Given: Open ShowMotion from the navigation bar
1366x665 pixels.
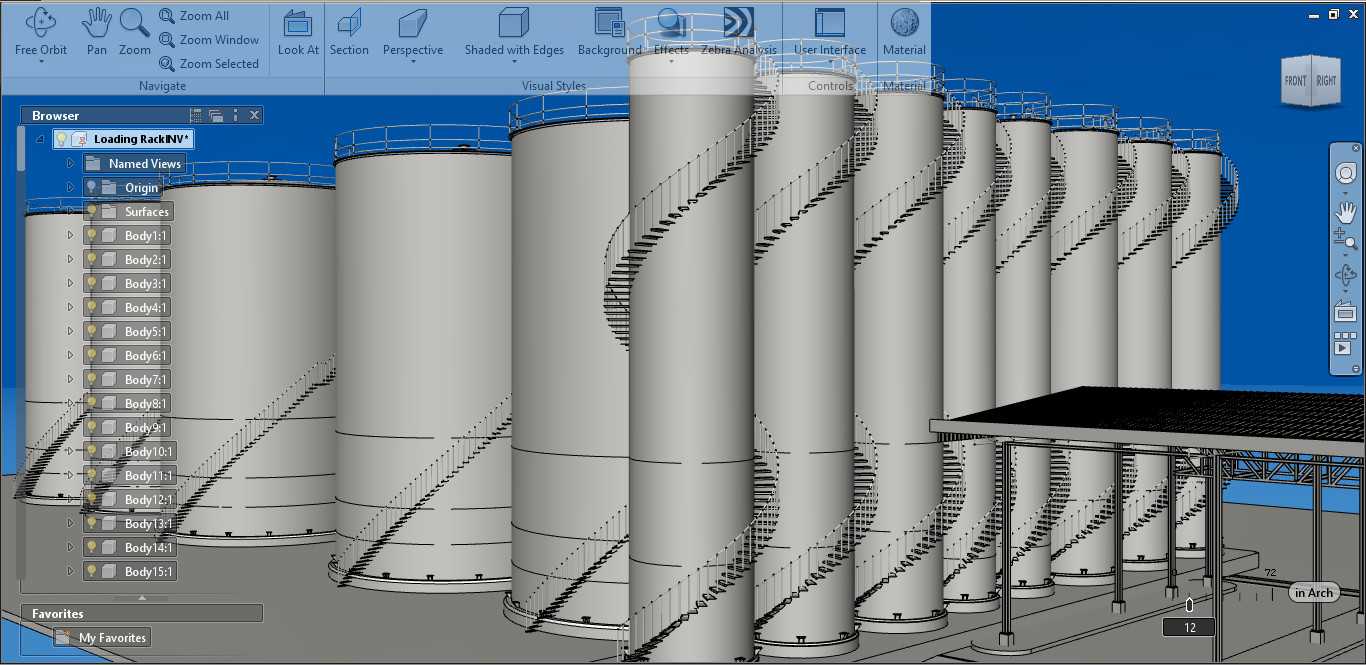Looking at the screenshot, I should [x=1345, y=344].
